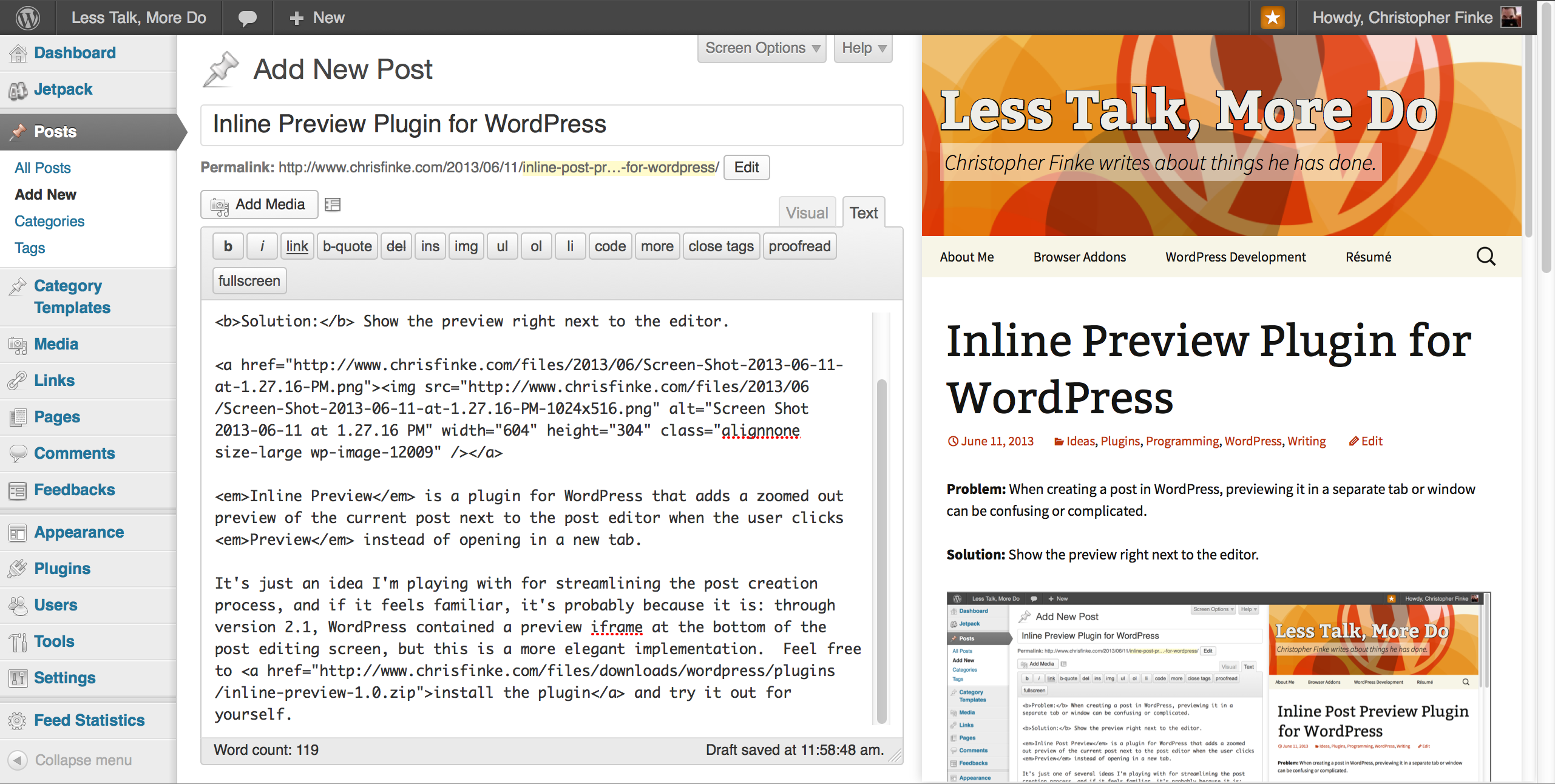Click the Comments speech bubble icon
1555x784 pixels.
[18, 454]
